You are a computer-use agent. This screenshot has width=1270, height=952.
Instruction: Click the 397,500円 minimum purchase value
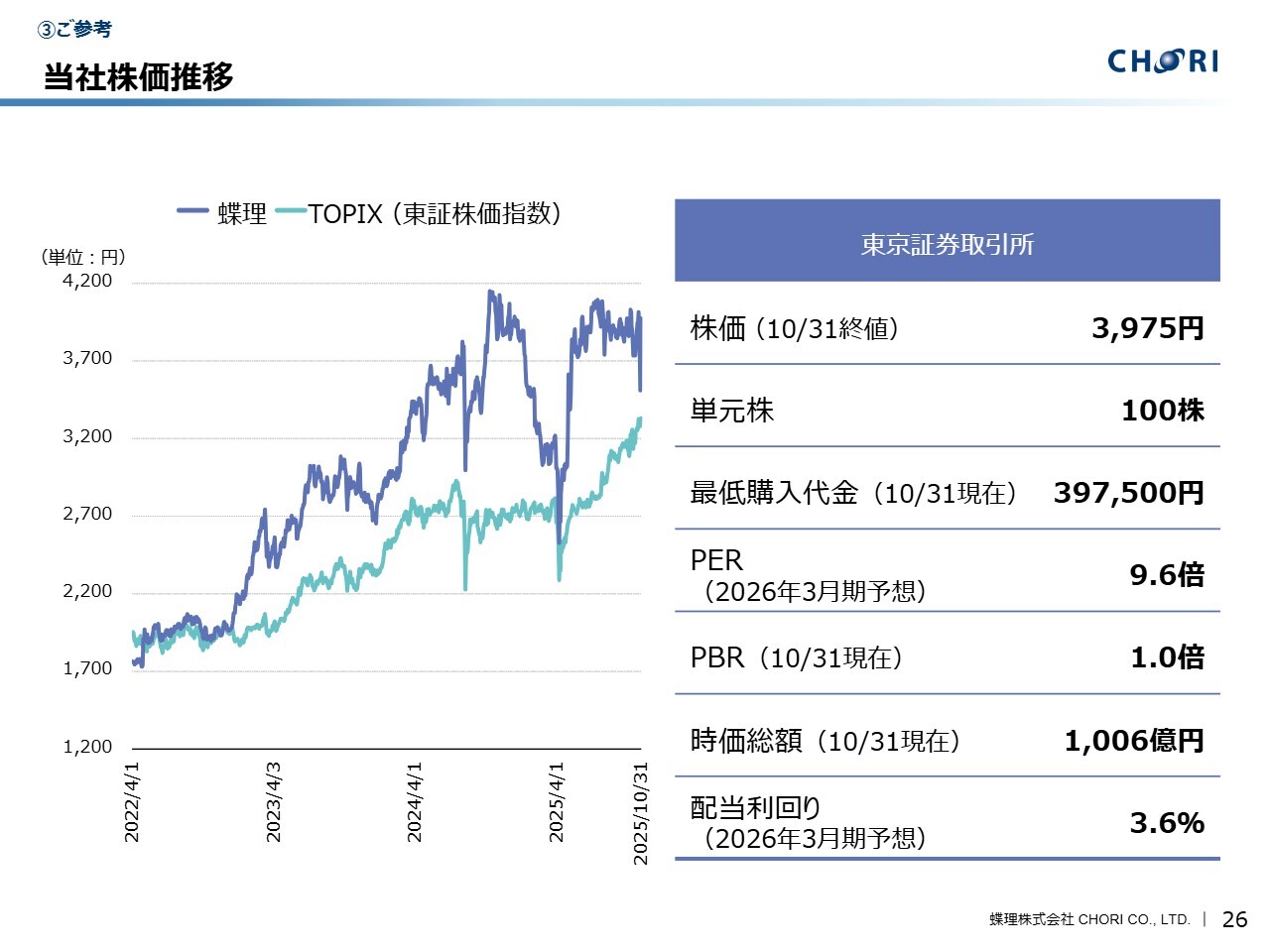(1128, 493)
